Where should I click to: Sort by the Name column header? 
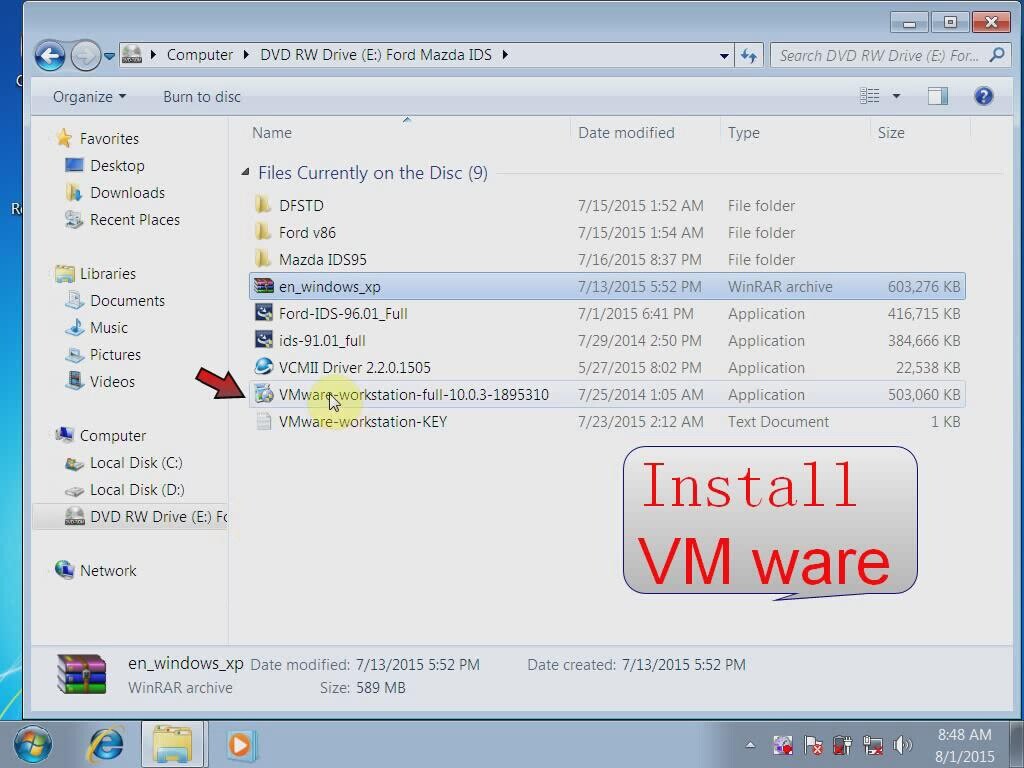[272, 133]
